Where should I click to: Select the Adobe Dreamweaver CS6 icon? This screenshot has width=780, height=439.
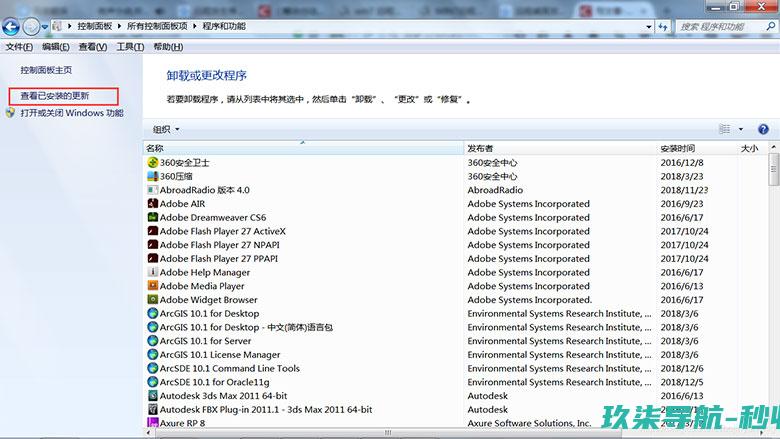(153, 217)
